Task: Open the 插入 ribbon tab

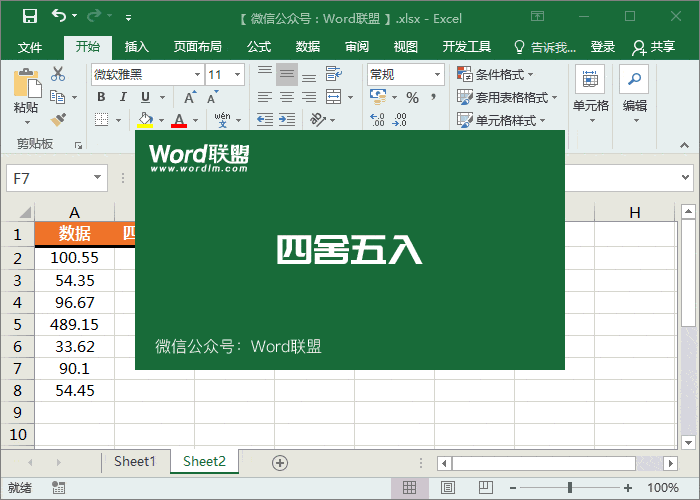Action: [x=137, y=47]
